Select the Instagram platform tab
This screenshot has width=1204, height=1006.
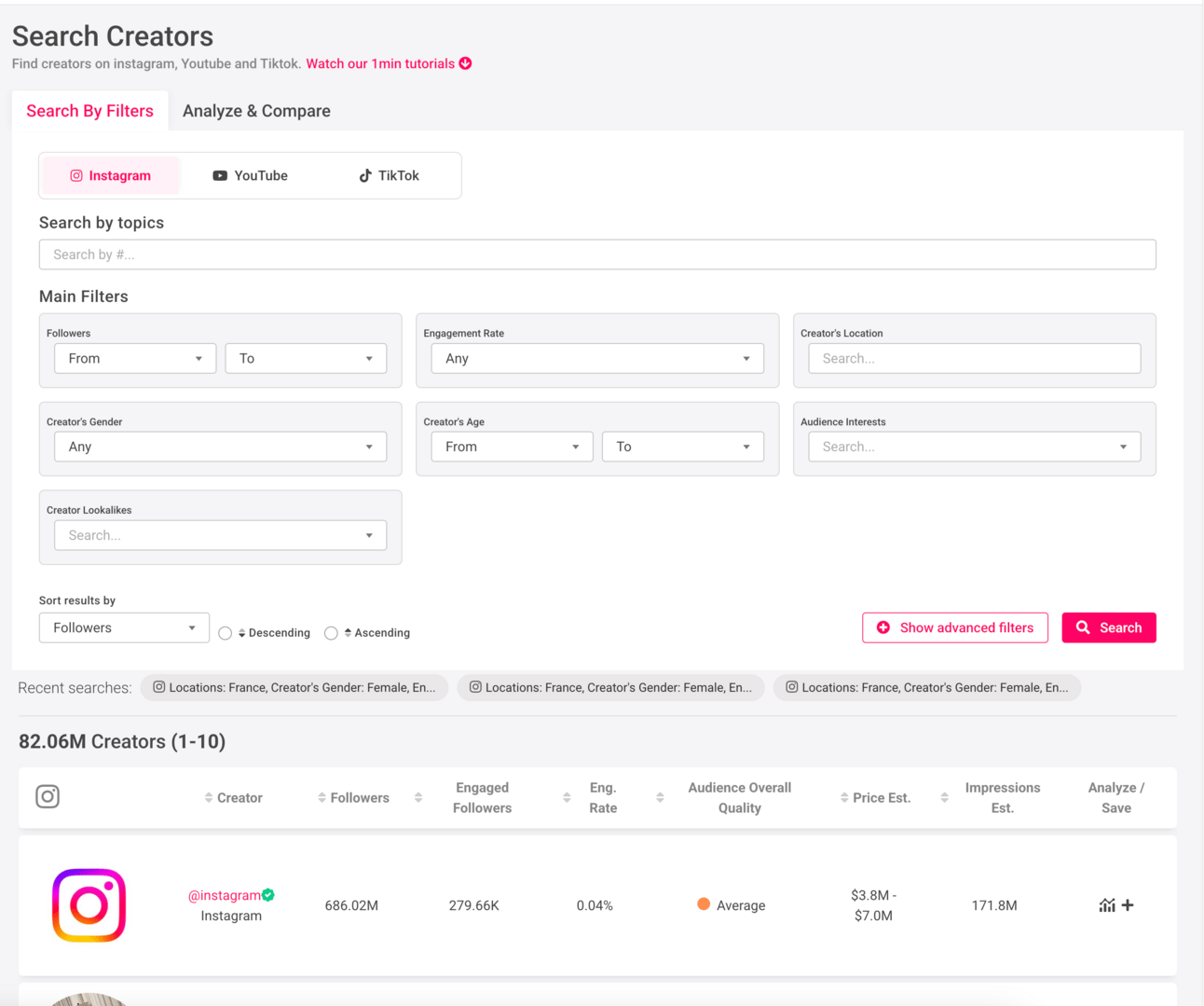(111, 175)
